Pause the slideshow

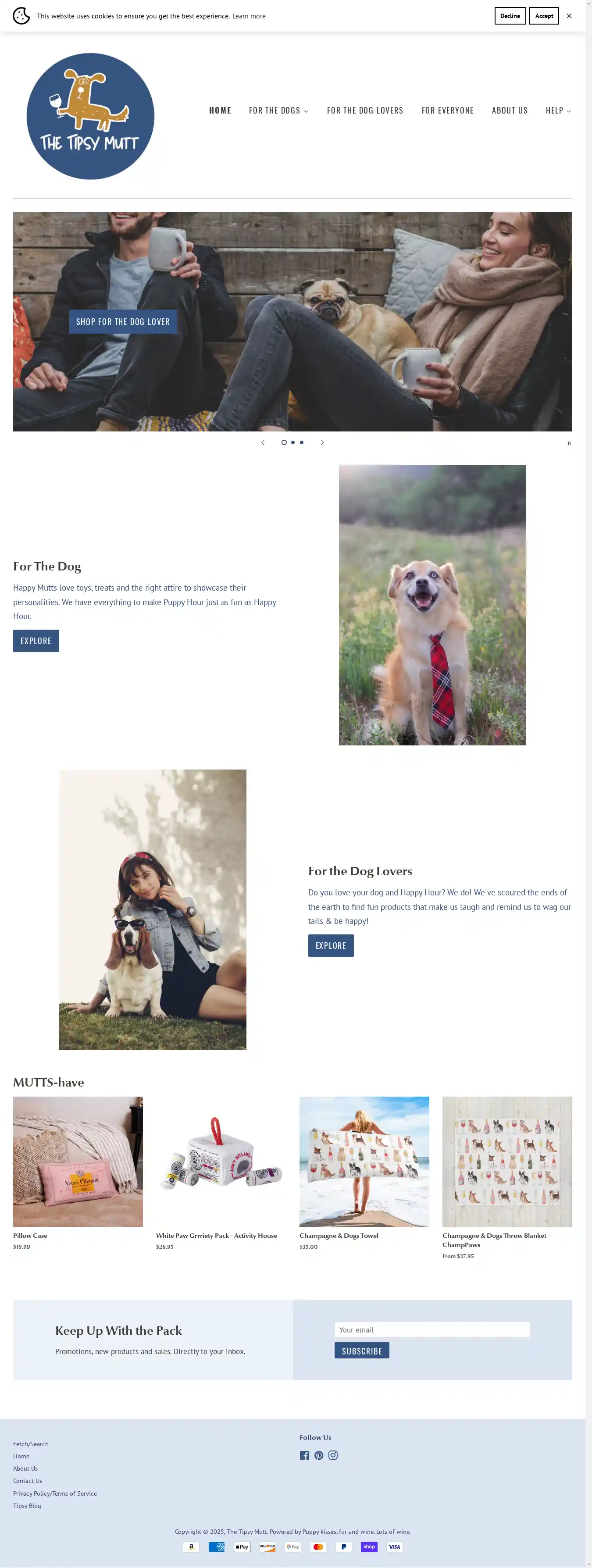point(569,443)
